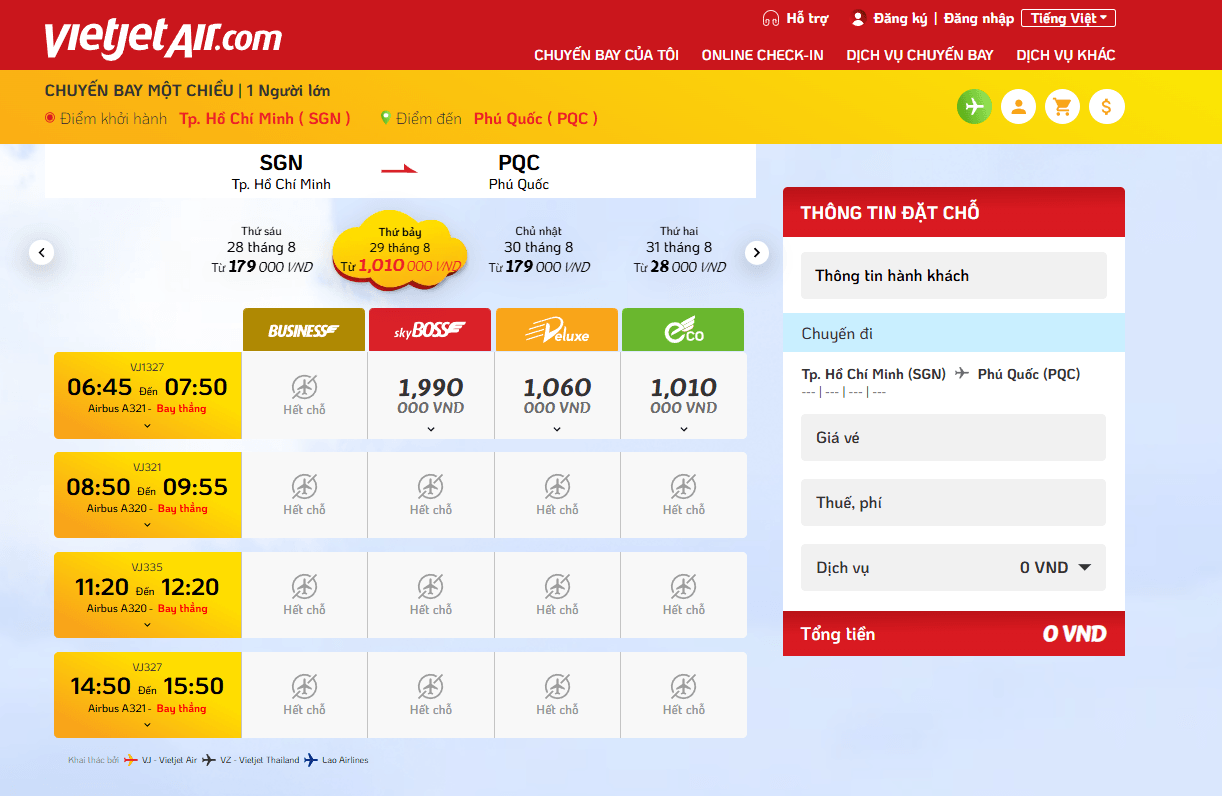
Task: Click the Thuế, phí row
Action: coord(953,502)
